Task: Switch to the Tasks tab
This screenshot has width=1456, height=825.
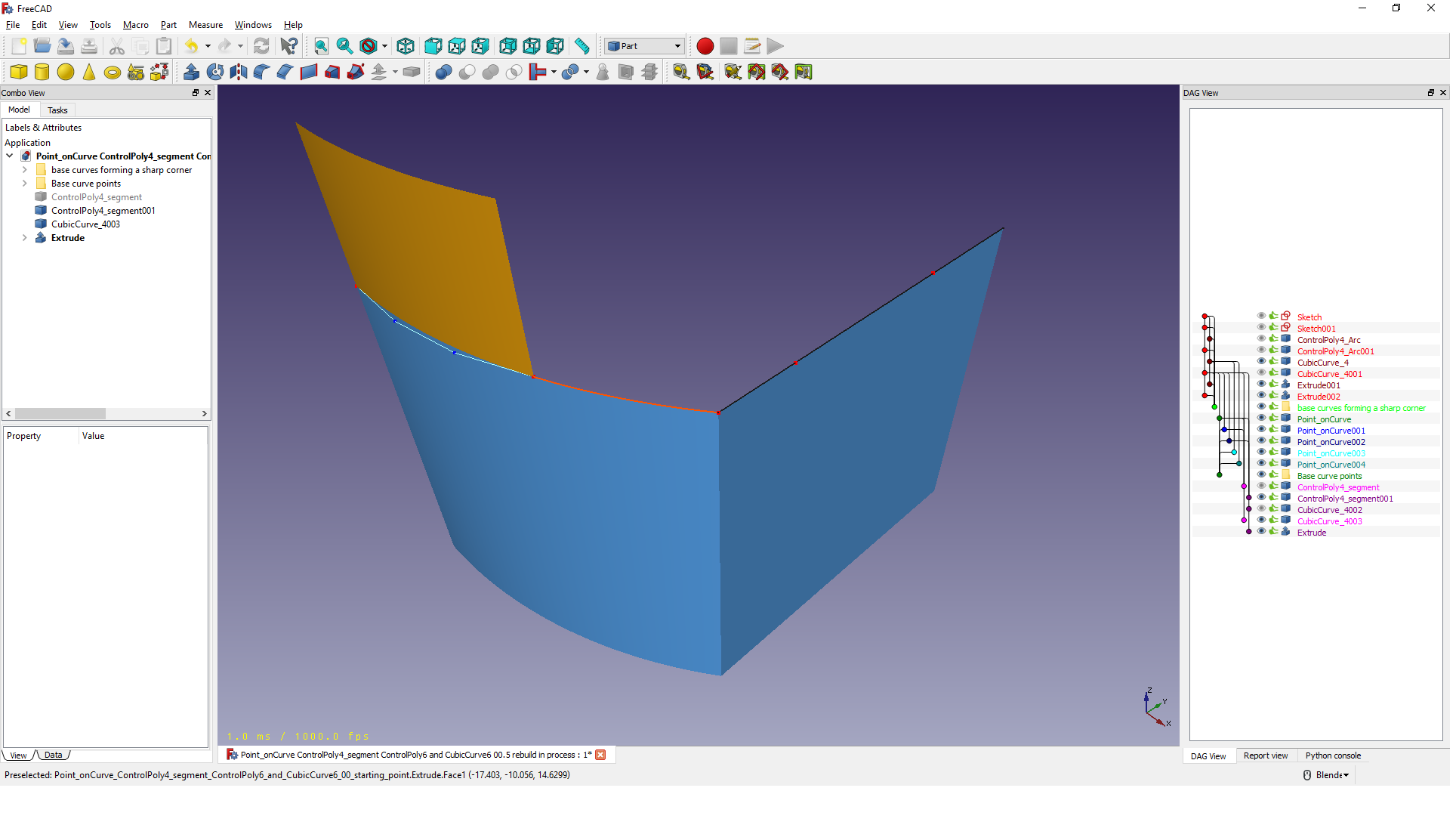Action: pos(57,110)
